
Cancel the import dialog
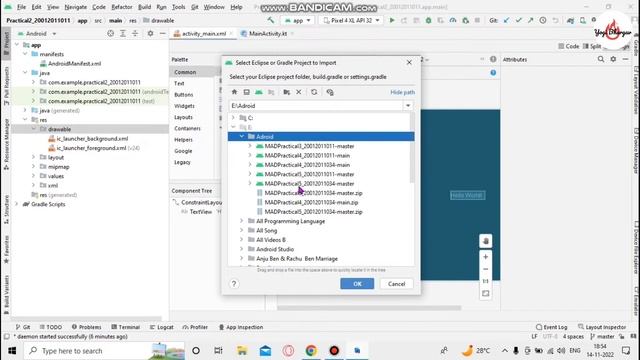(x=396, y=284)
